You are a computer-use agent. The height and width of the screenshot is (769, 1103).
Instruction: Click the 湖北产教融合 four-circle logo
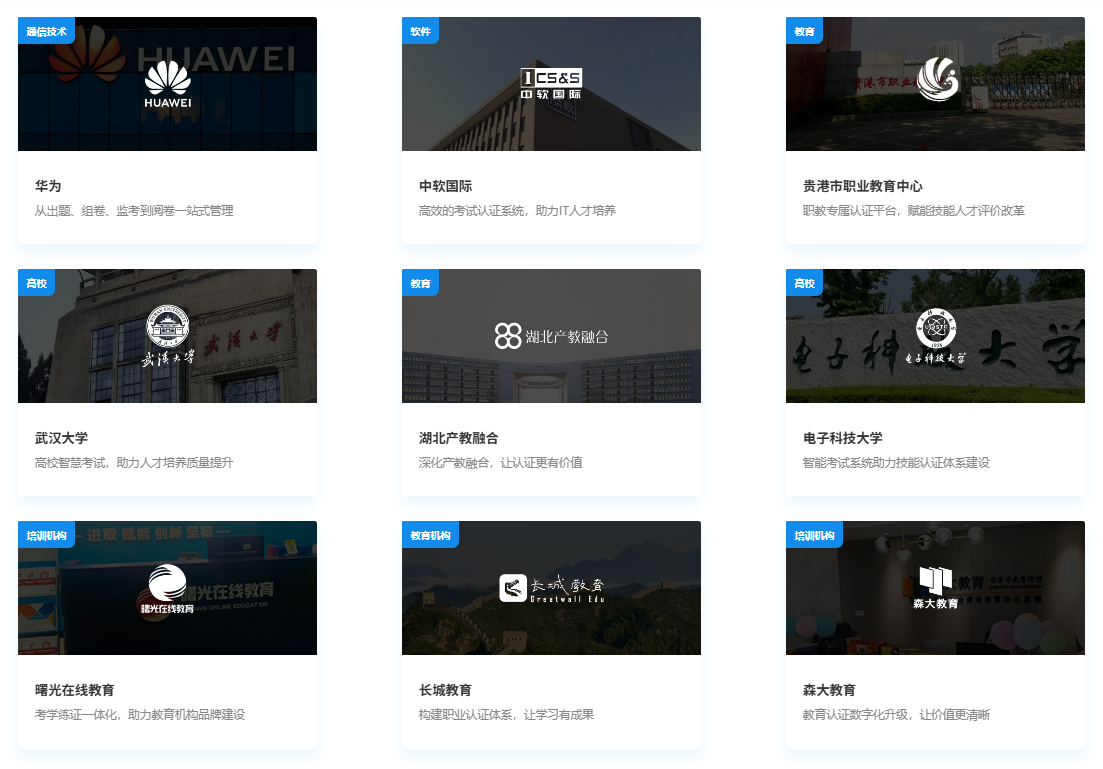pos(508,336)
